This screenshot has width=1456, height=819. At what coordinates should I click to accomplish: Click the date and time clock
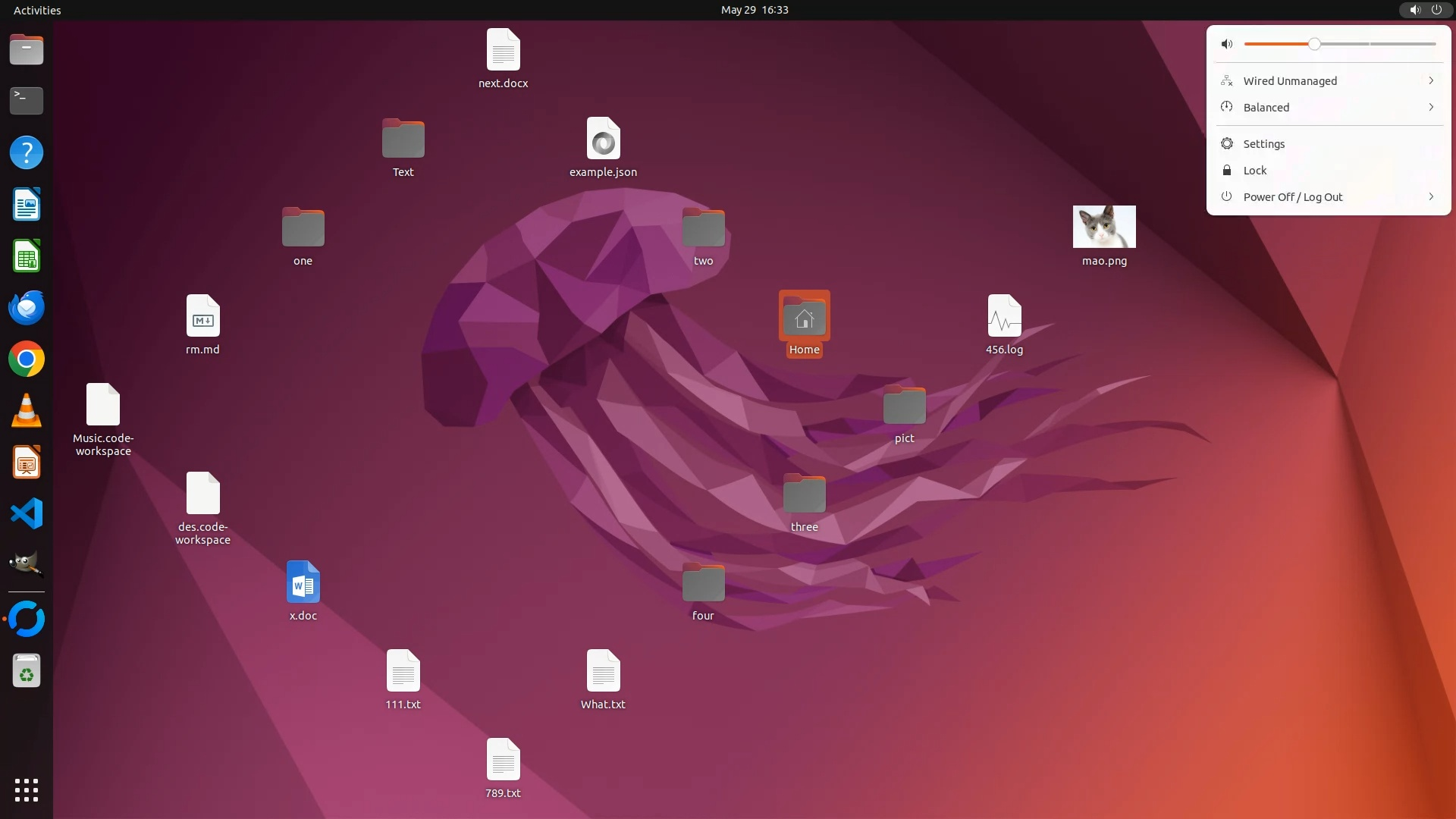754,10
